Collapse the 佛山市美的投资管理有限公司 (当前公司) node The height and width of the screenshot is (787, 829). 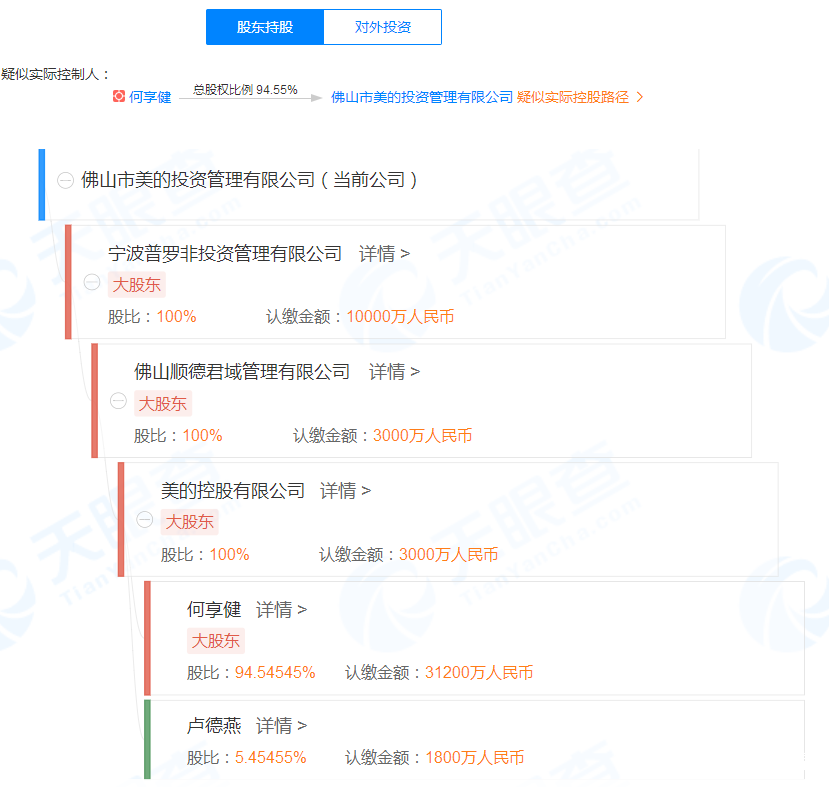tap(65, 180)
